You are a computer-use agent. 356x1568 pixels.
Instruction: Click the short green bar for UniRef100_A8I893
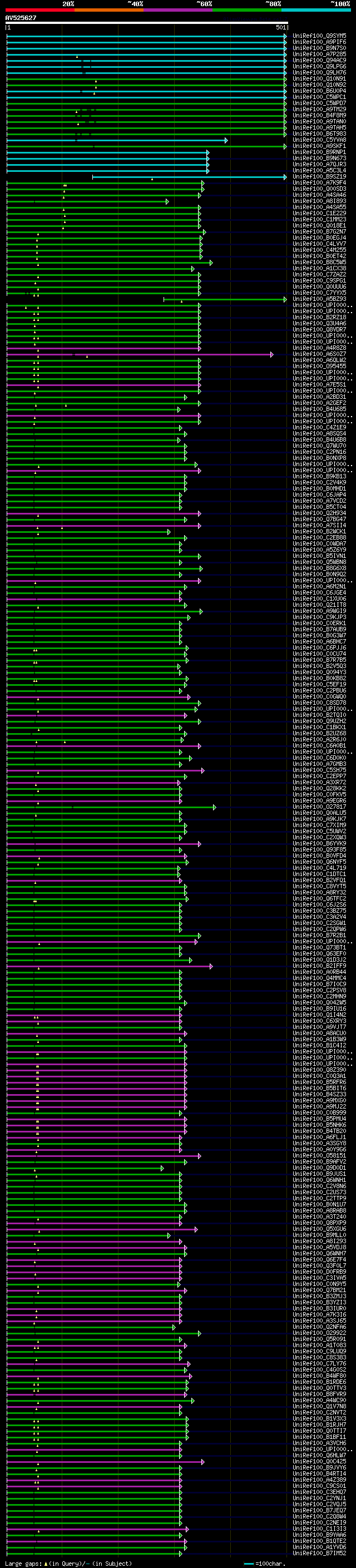[88, 201]
